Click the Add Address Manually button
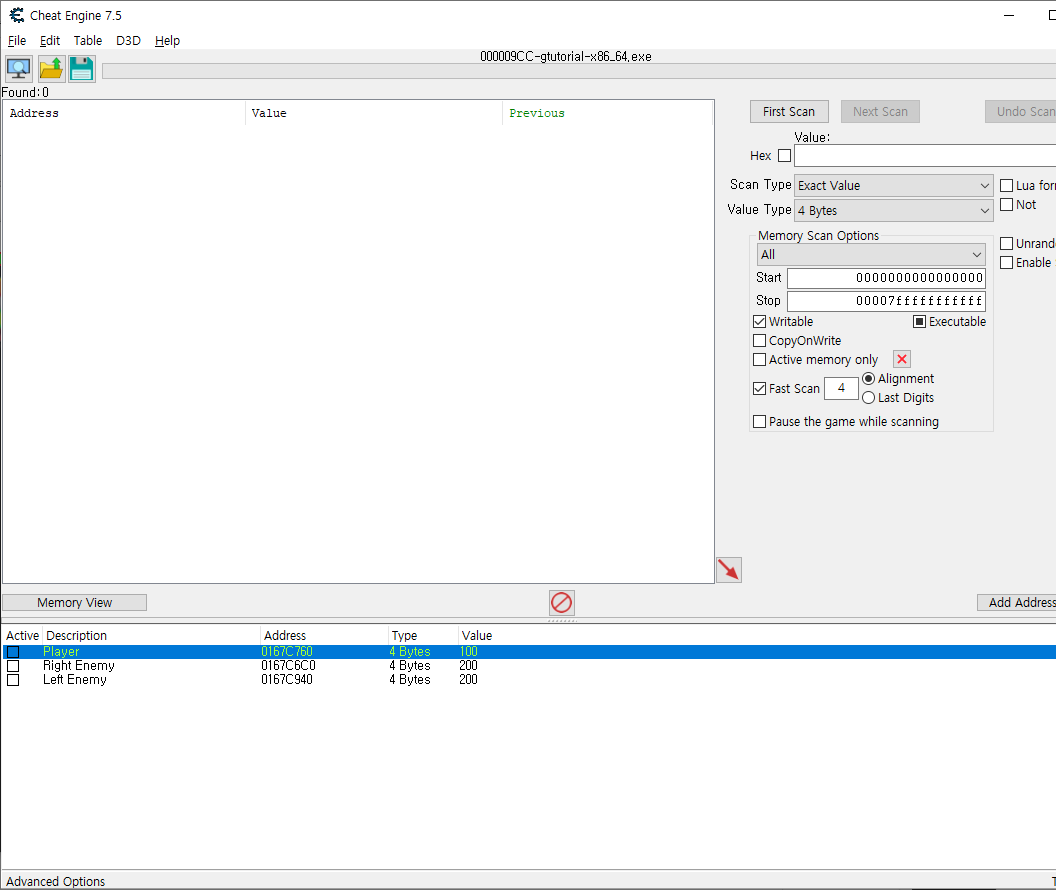 pos(1017,603)
